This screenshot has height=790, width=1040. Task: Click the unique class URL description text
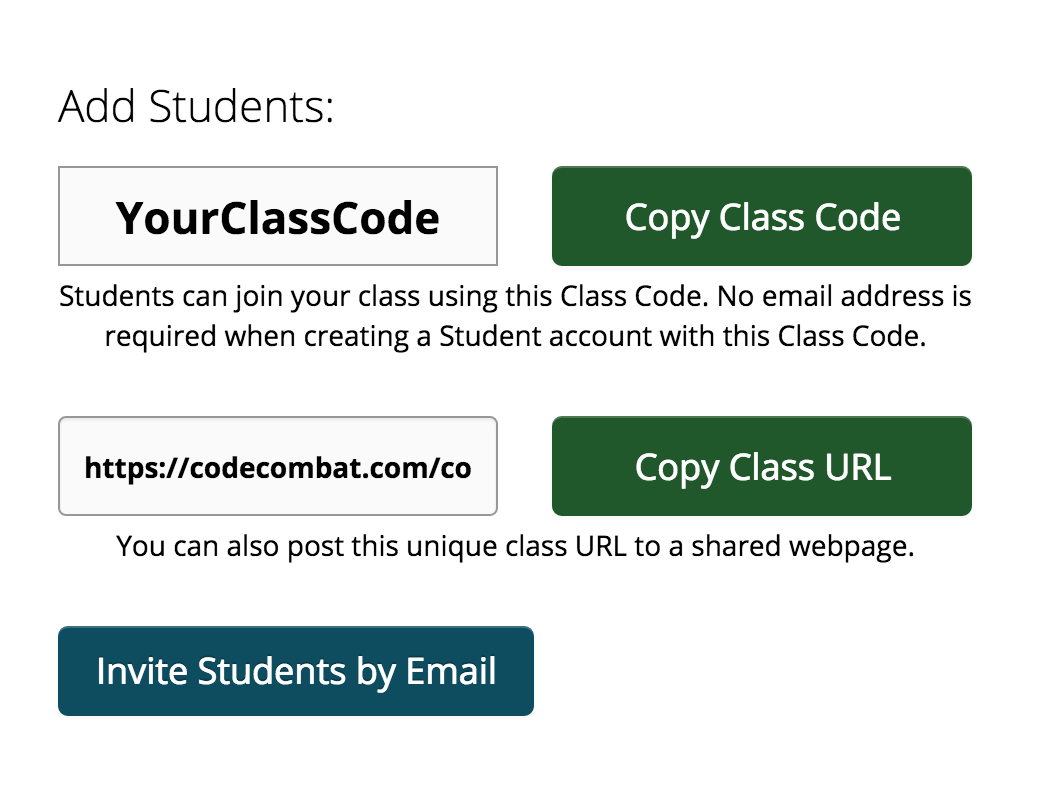click(x=515, y=547)
